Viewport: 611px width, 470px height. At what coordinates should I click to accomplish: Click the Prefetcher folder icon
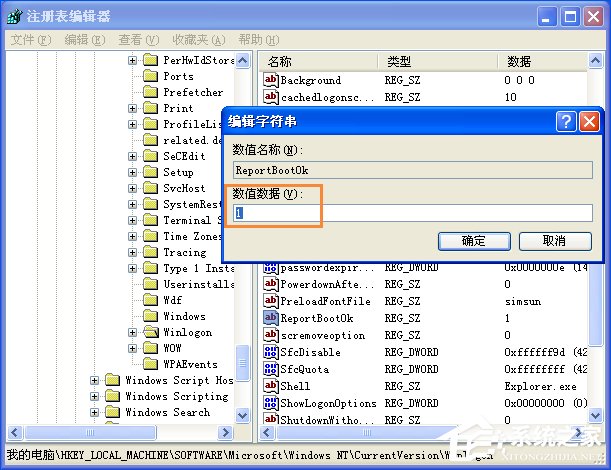[x=150, y=92]
